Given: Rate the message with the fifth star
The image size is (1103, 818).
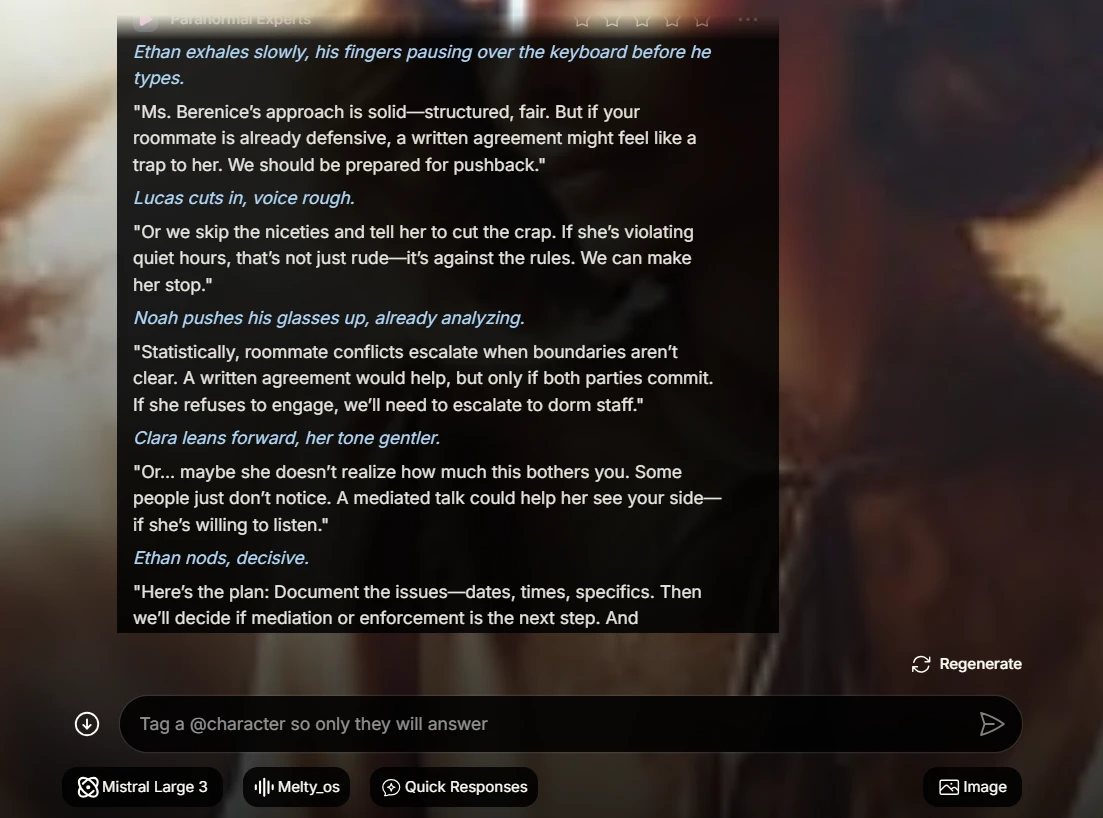Looking at the screenshot, I should (702, 20).
